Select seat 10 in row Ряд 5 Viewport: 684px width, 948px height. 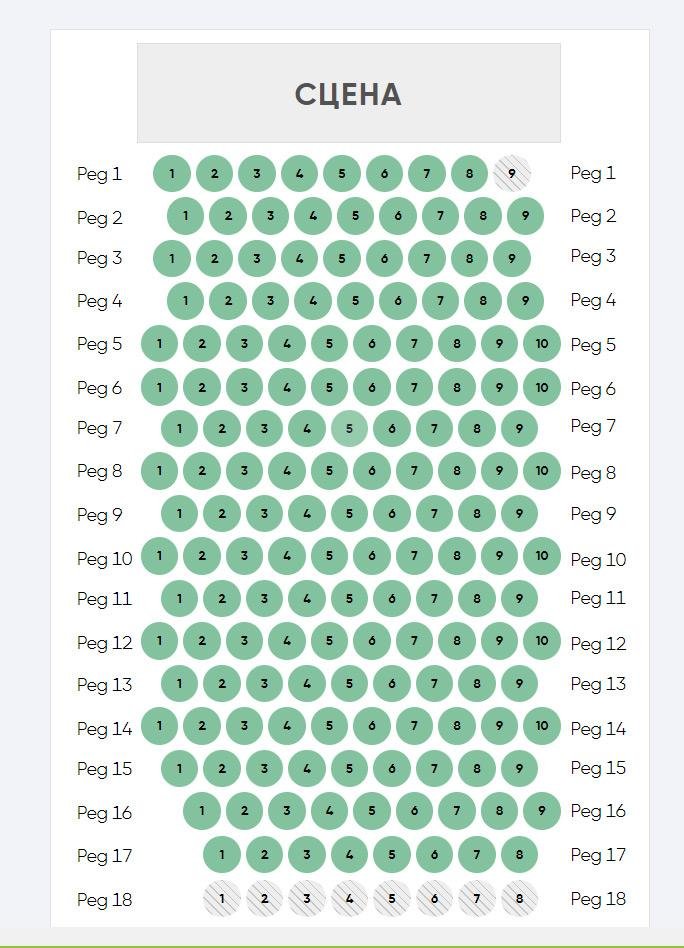[542, 343]
